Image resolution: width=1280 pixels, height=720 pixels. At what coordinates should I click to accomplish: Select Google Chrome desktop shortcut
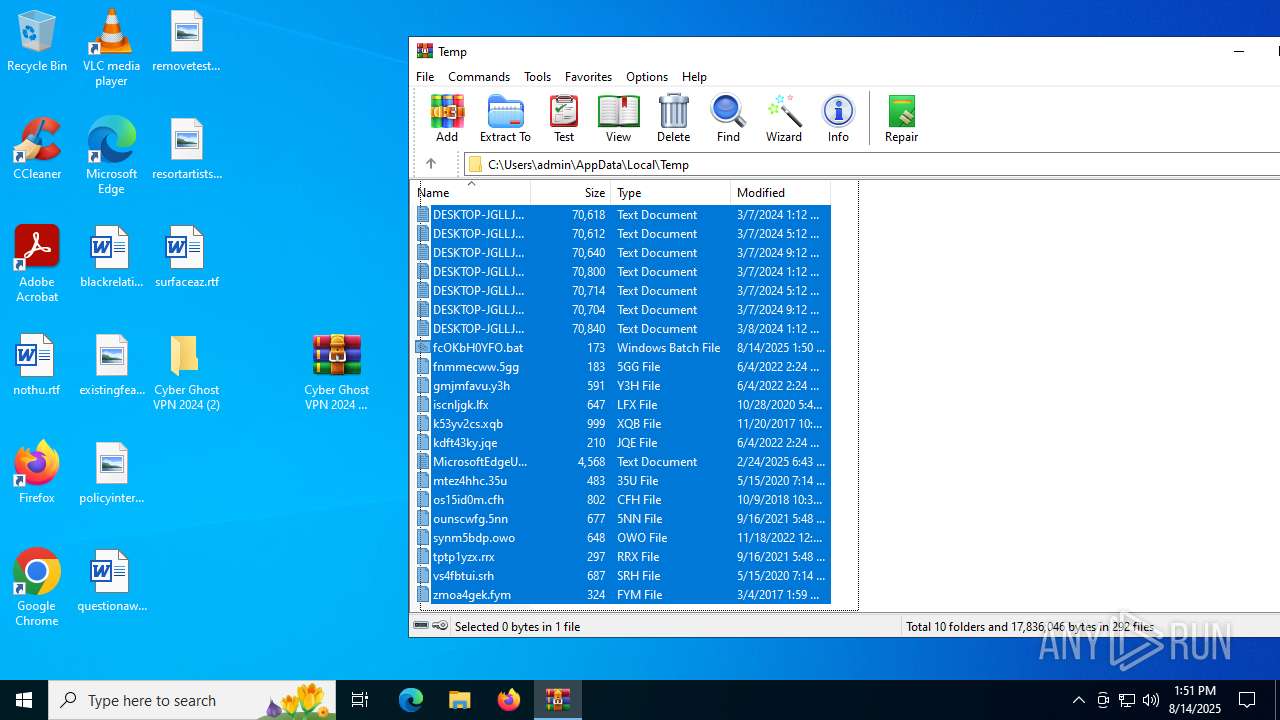[x=37, y=588]
